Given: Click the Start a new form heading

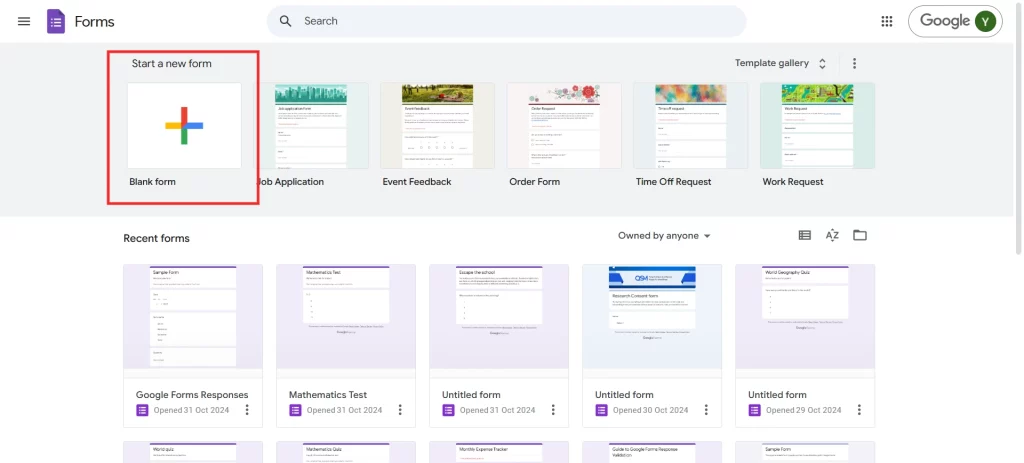Looking at the screenshot, I should click(172, 63).
